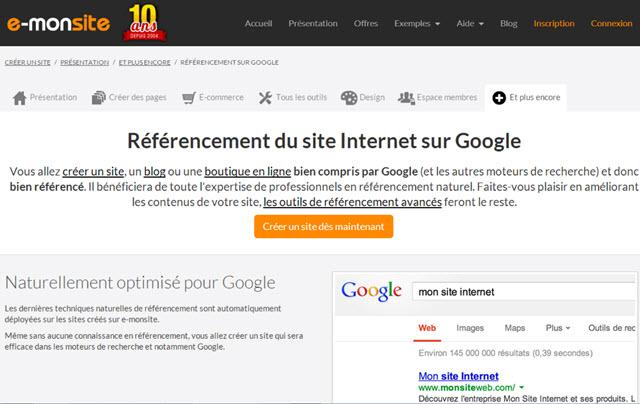
Task: Open the Créer un site breadcrumb
Action: pyautogui.click(x=27, y=62)
